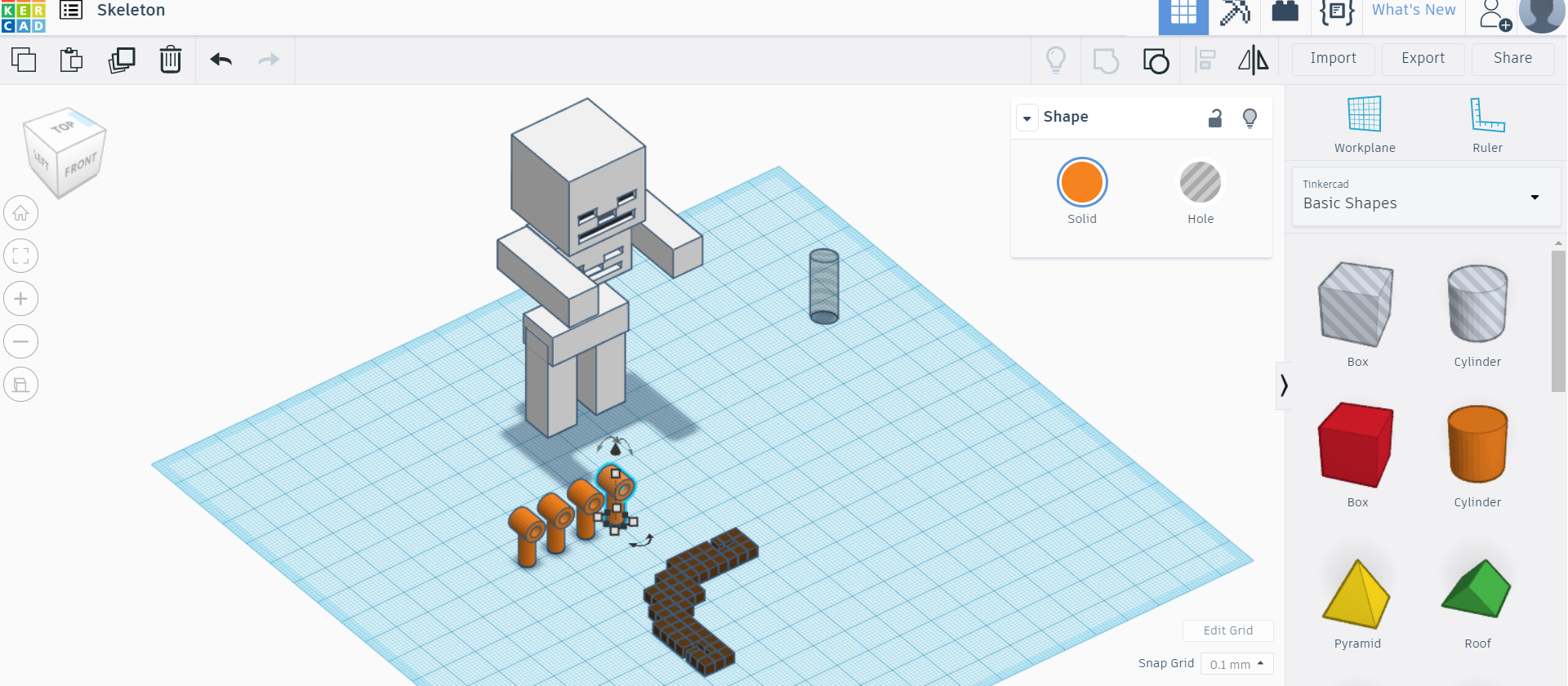
Task: Copy the selected shape
Action: tap(24, 60)
